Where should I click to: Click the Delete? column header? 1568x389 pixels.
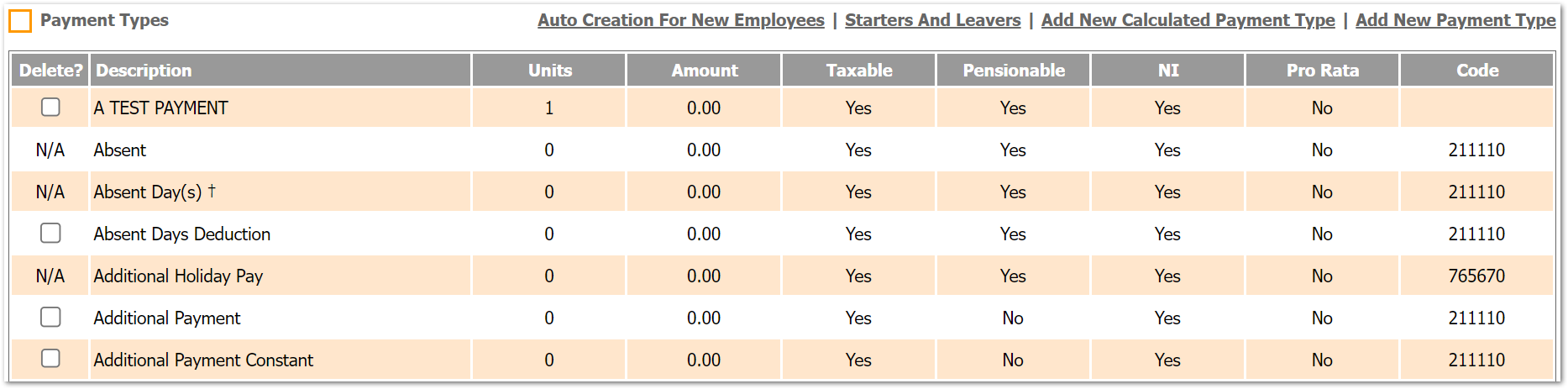(50, 71)
